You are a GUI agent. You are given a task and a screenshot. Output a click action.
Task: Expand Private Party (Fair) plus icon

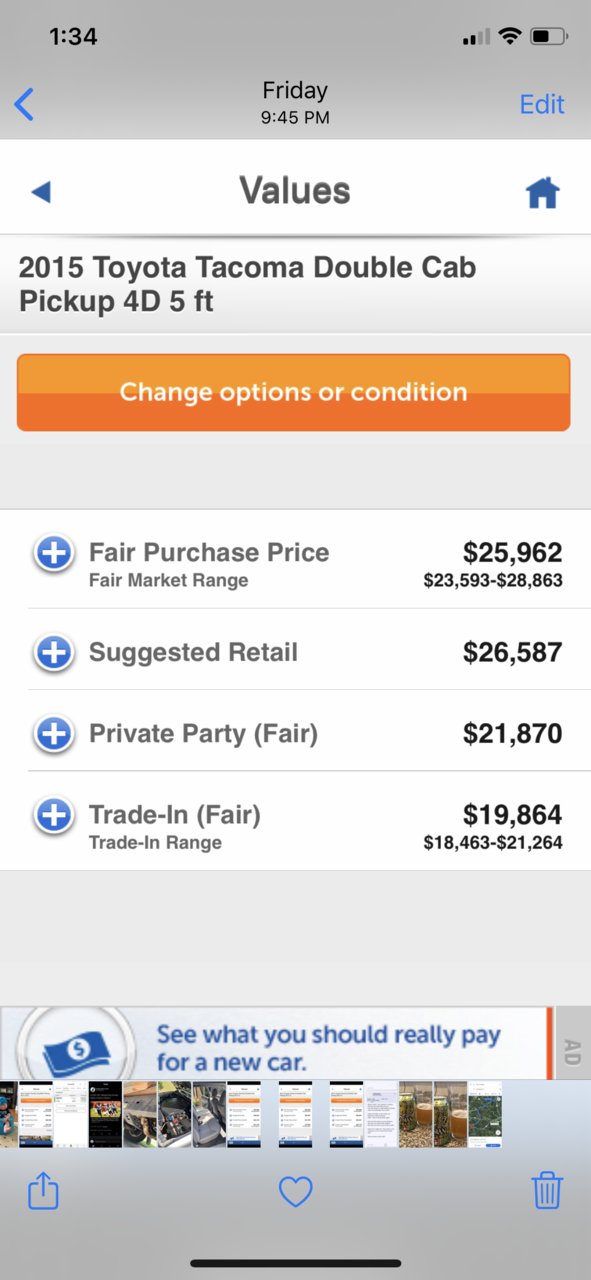(x=53, y=734)
